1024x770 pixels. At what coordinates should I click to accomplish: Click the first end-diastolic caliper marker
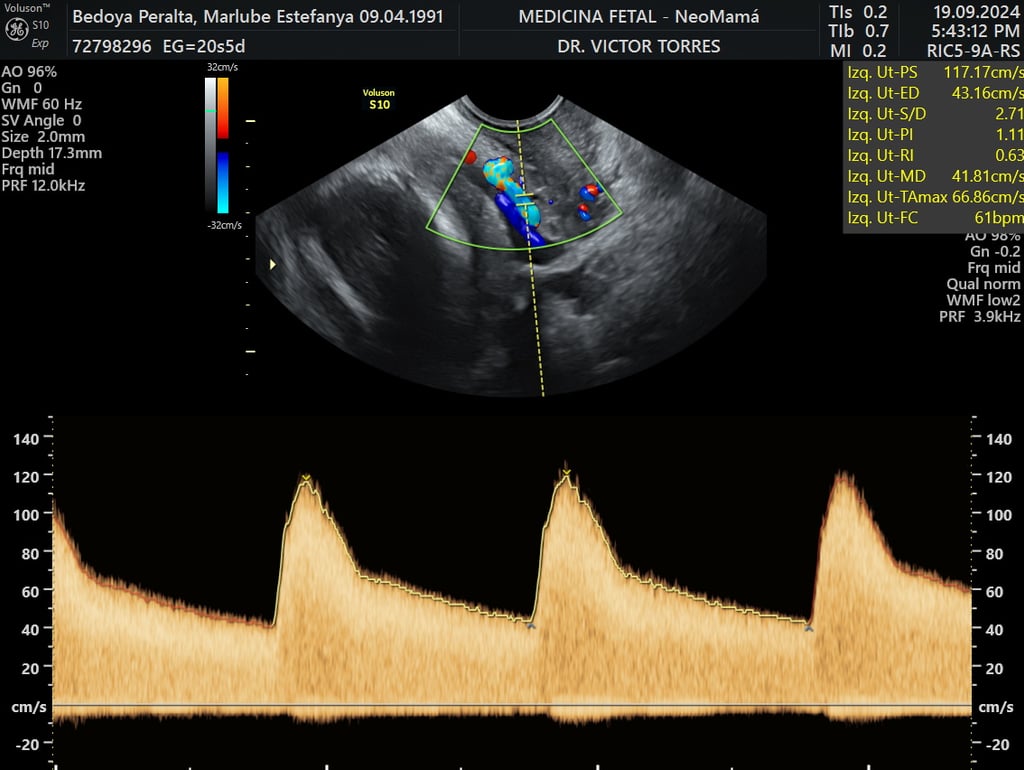coord(531,626)
